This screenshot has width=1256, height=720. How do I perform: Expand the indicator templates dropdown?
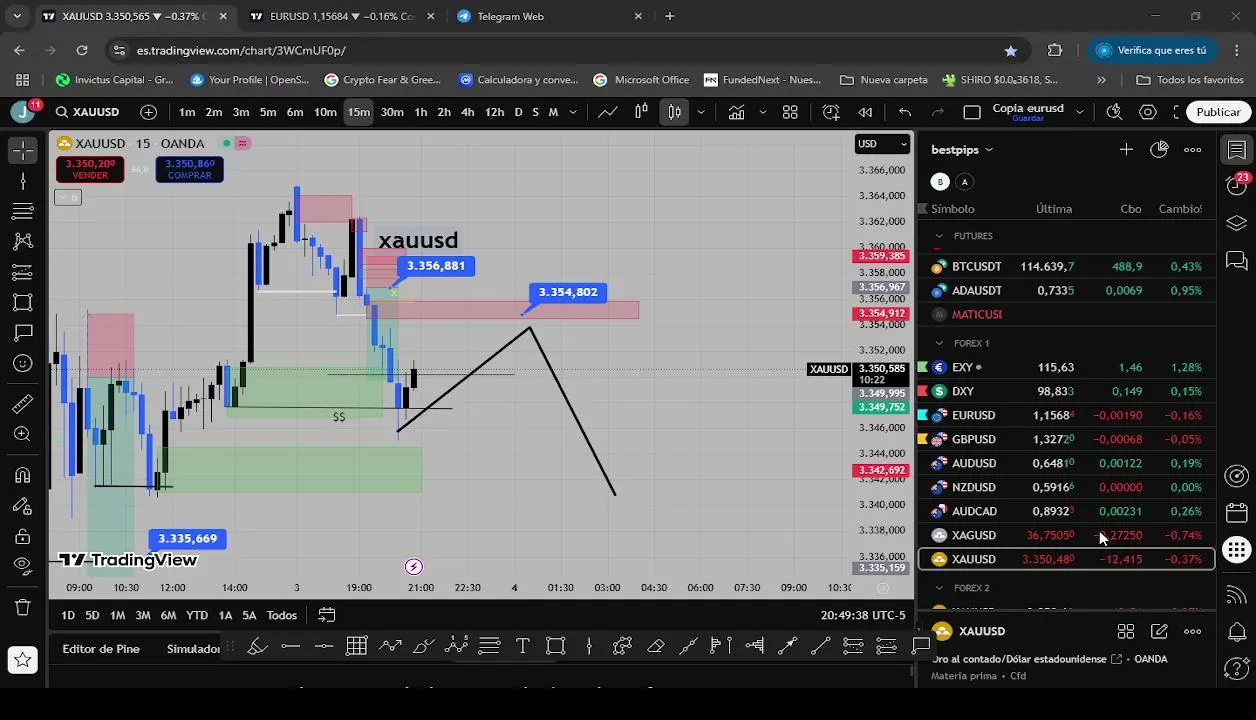pyautogui.click(x=763, y=112)
